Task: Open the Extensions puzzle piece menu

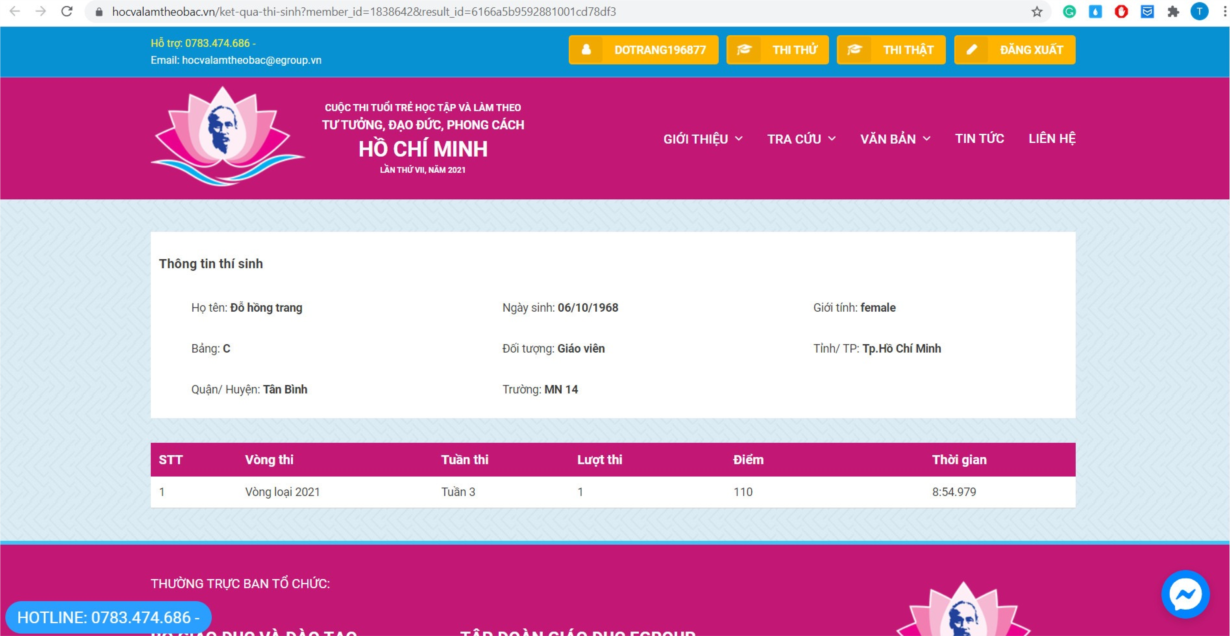Action: click(x=1173, y=12)
